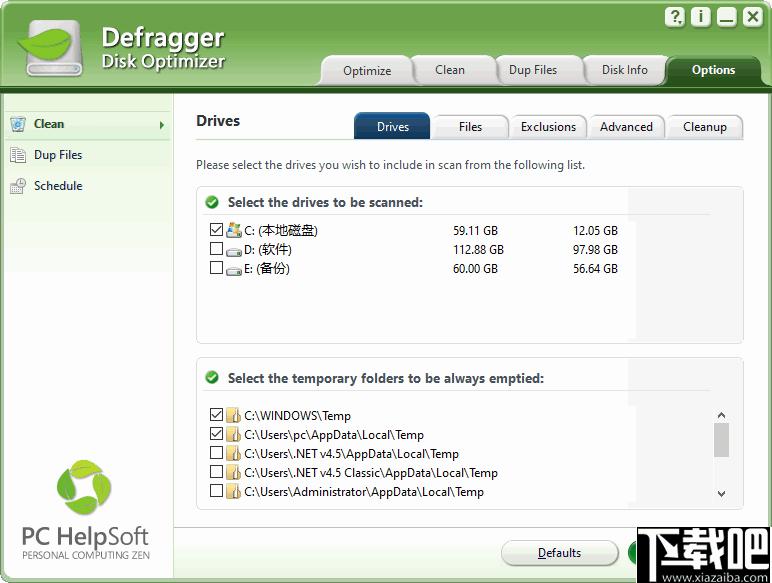This screenshot has width=772, height=583.
Task: Click the C: drive Windows icon
Action: tap(234, 230)
